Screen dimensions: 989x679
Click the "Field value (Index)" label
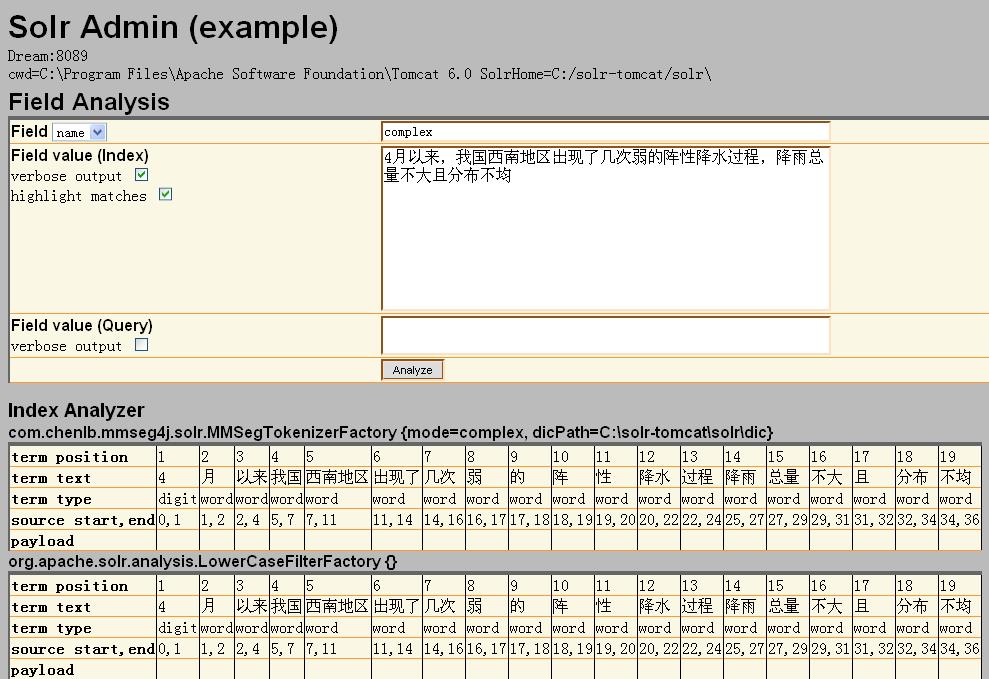click(80, 156)
